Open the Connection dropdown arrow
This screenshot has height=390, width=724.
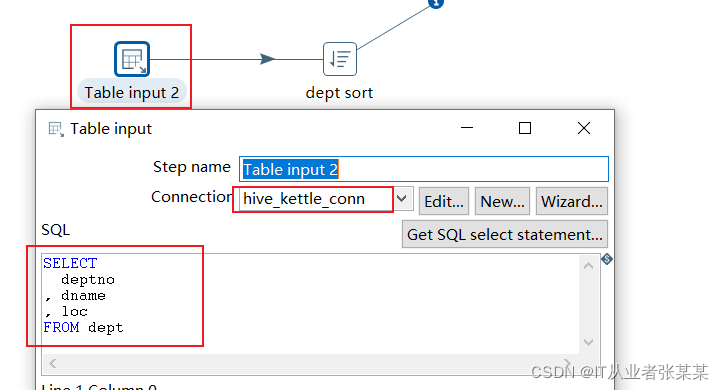pos(402,199)
